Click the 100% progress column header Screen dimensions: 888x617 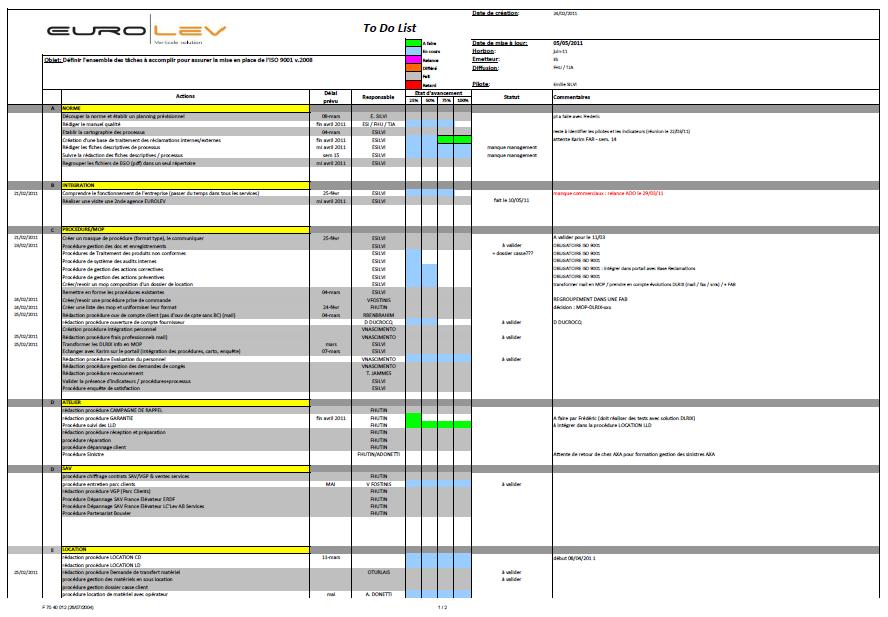[x=463, y=100]
